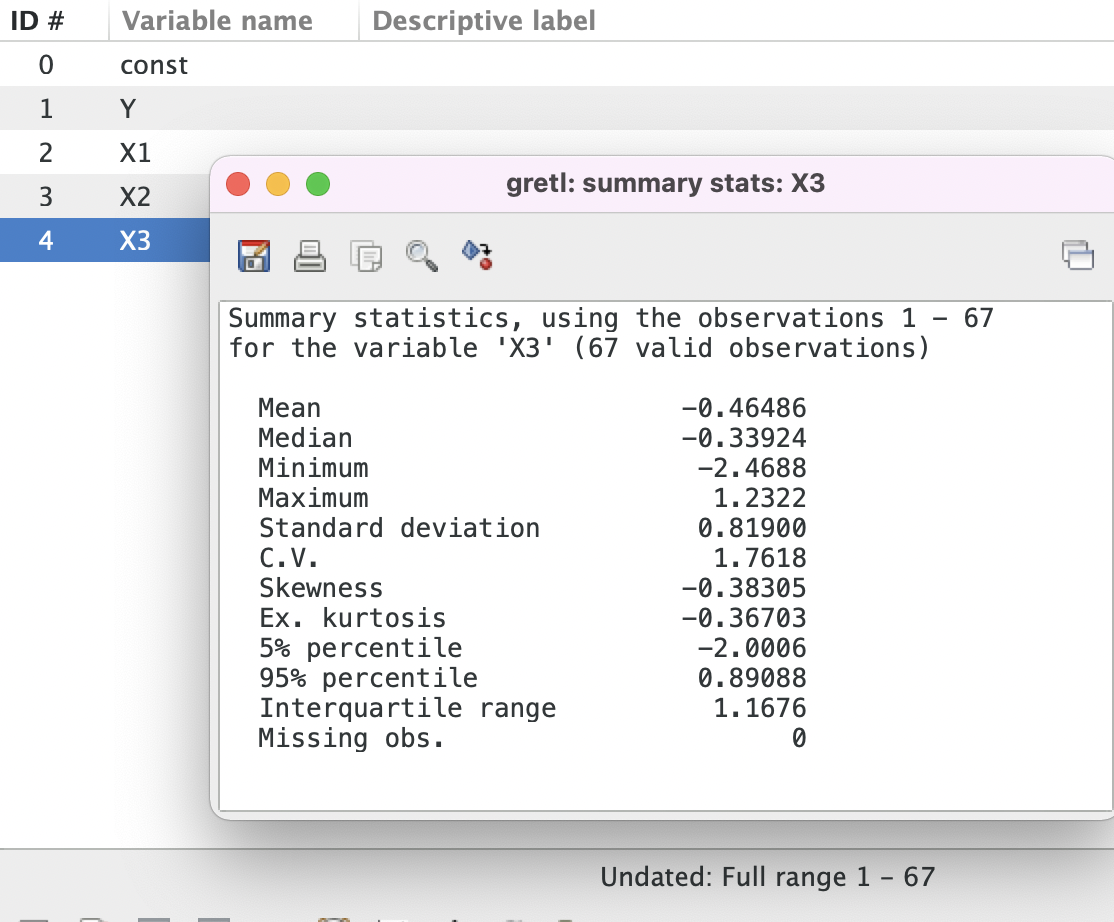Click the 5% percentile value -2.0006
Screen dimensions: 1114x922
tap(752, 648)
